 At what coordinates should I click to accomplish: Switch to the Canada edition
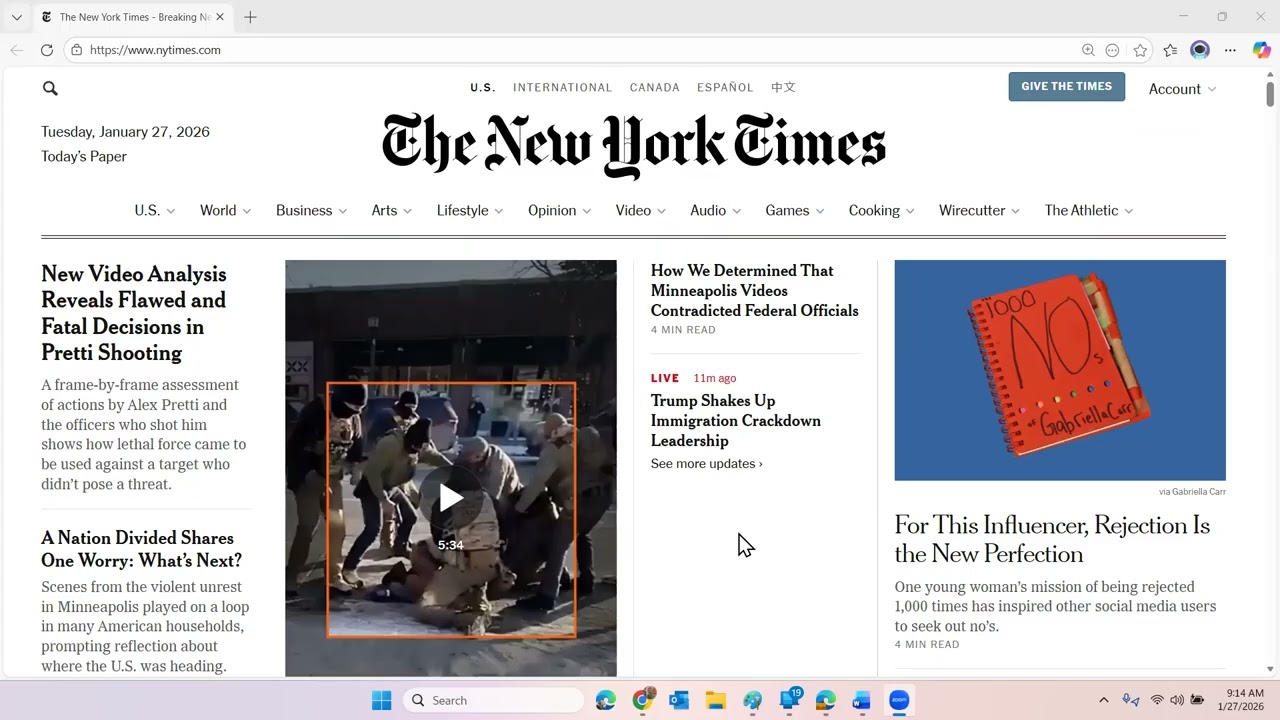655,88
